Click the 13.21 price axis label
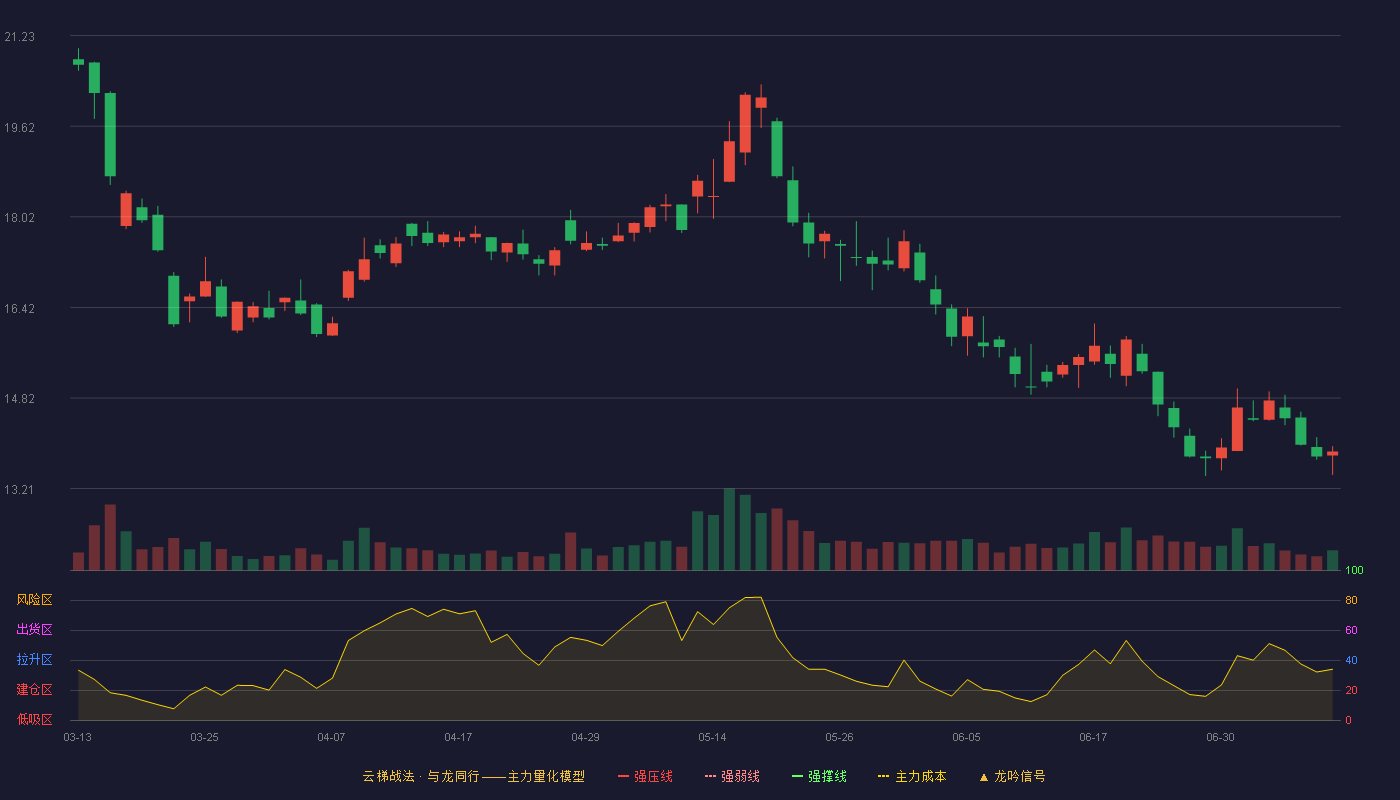Image resolution: width=1400 pixels, height=800 pixels. tap(19, 489)
